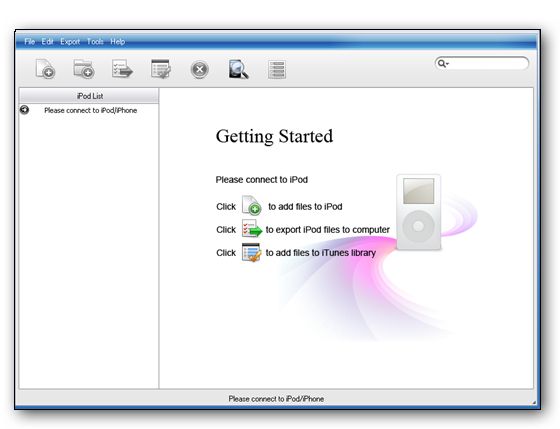
Task: Click the device icon beside 'Please connect to iPod/iPhone'
Action: pos(25,110)
